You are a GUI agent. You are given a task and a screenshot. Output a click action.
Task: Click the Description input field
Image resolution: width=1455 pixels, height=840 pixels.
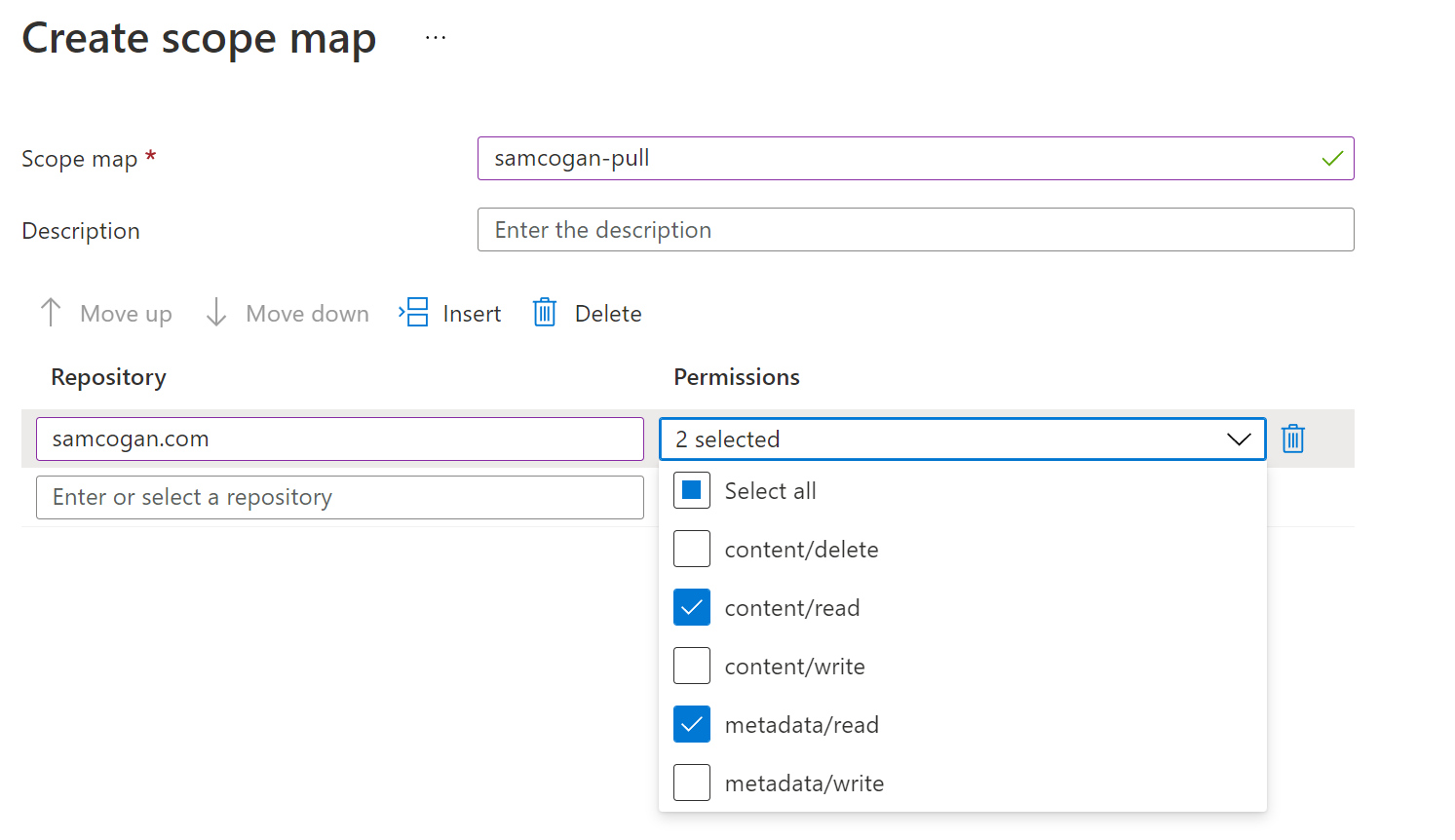tap(916, 230)
